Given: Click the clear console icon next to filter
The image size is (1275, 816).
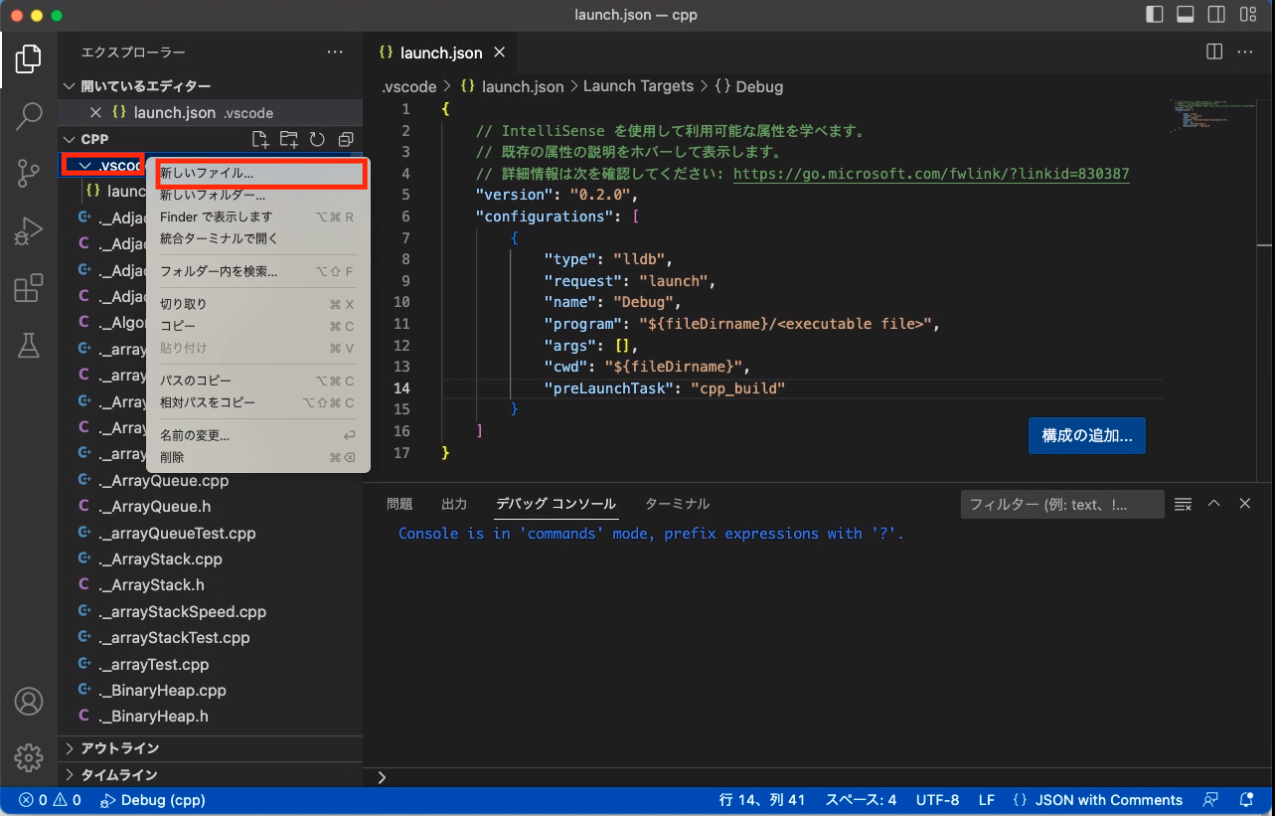Looking at the screenshot, I should coord(1183,504).
